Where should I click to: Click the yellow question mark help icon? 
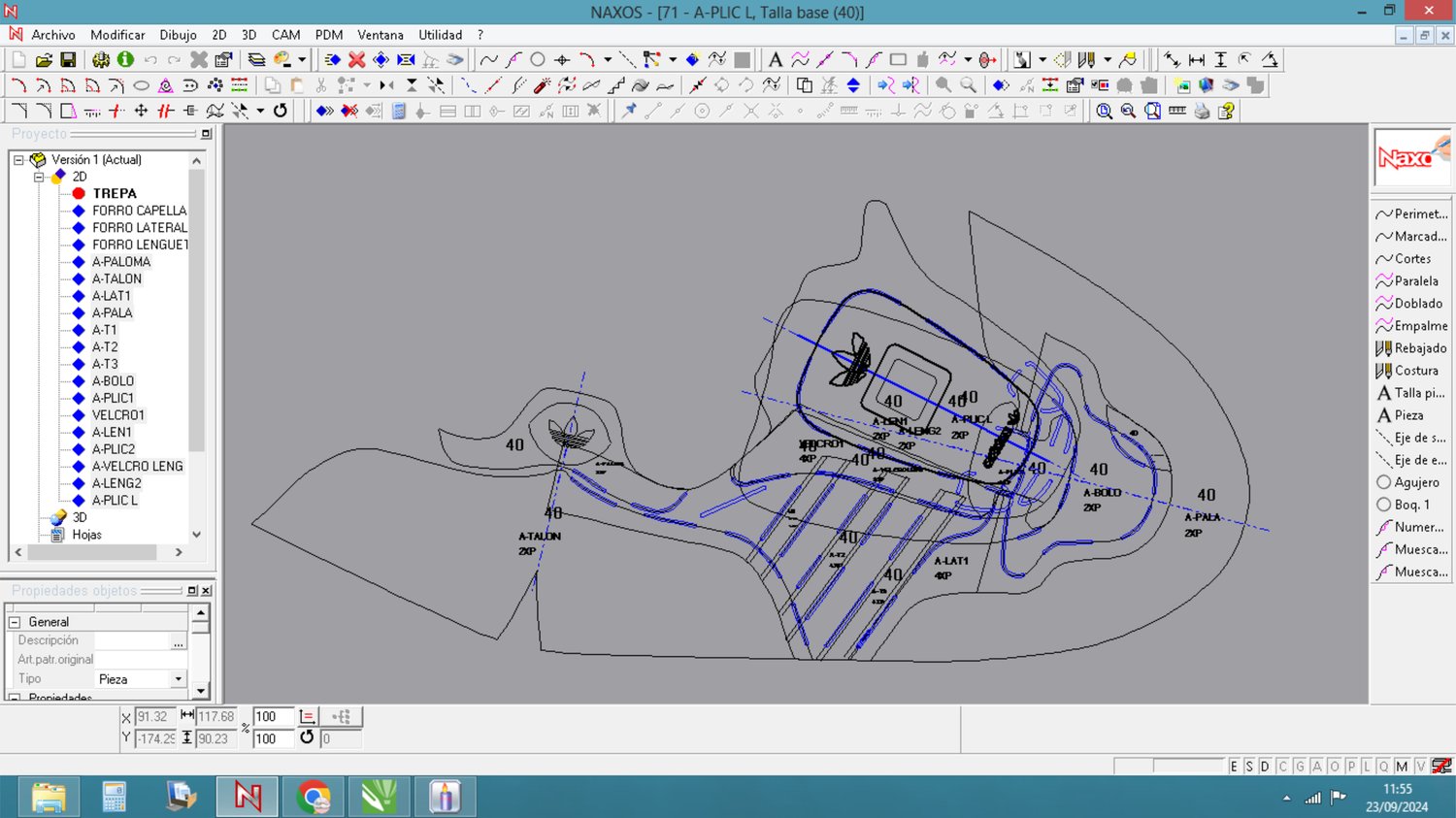point(1226,111)
